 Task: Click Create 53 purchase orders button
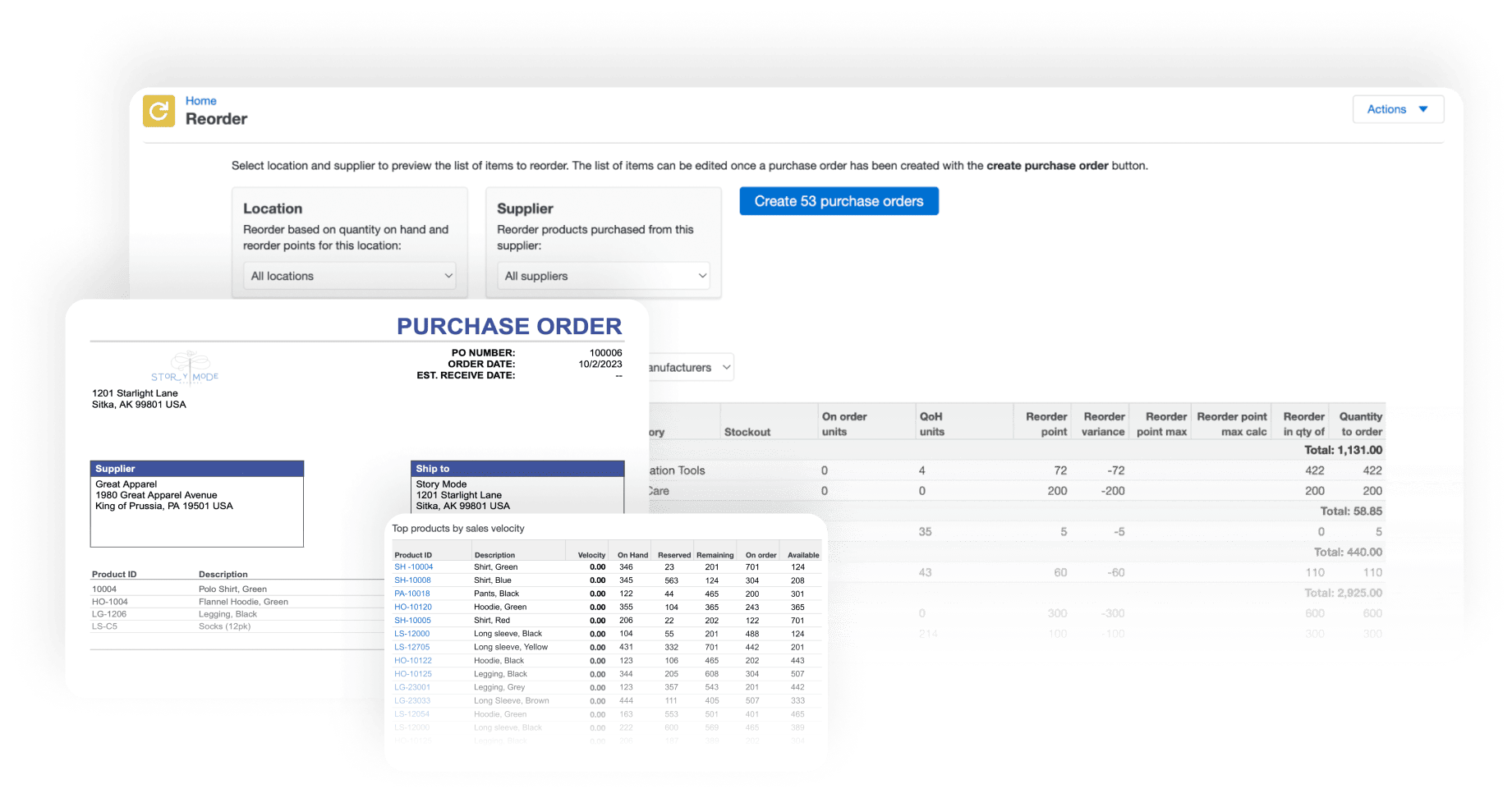click(x=839, y=201)
